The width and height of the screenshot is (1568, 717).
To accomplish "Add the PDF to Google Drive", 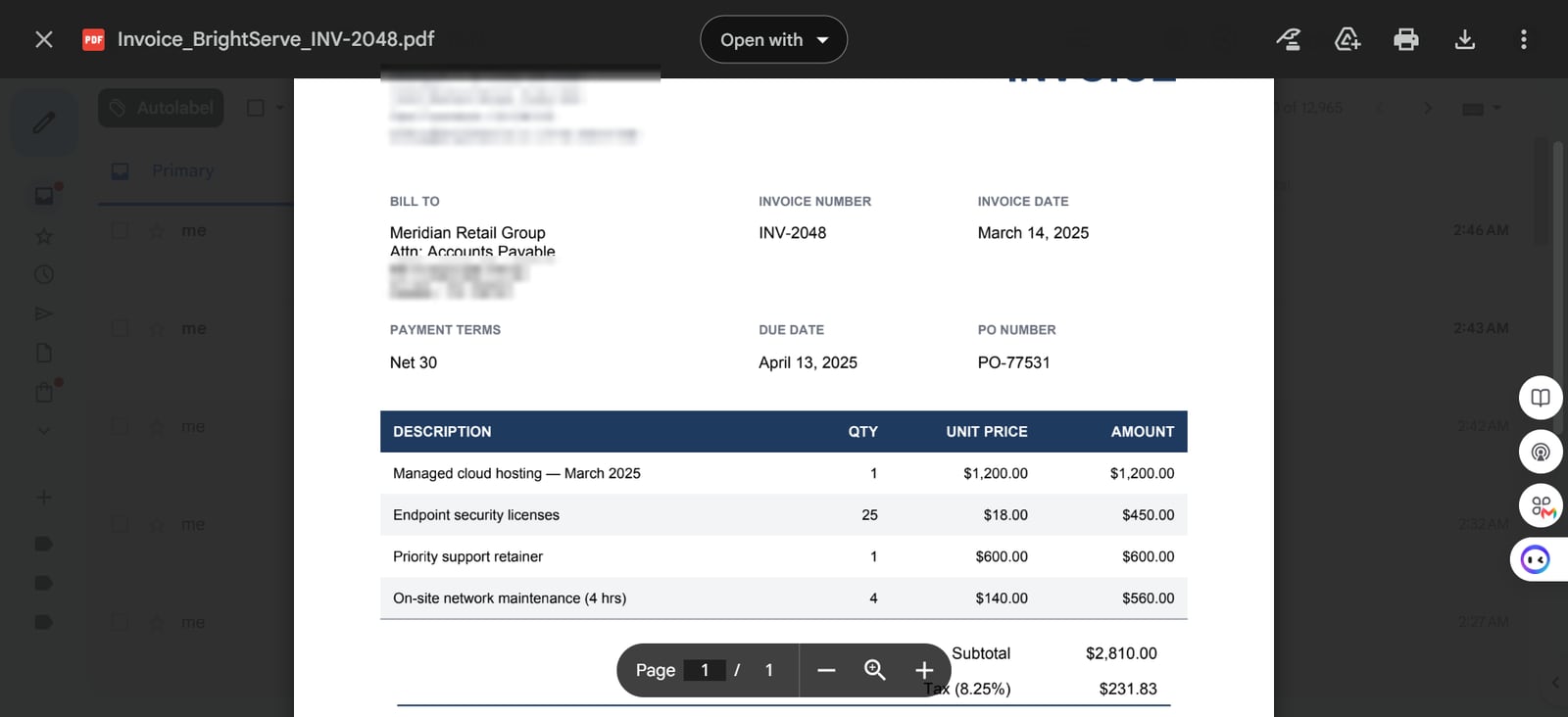I will 1347,39.
